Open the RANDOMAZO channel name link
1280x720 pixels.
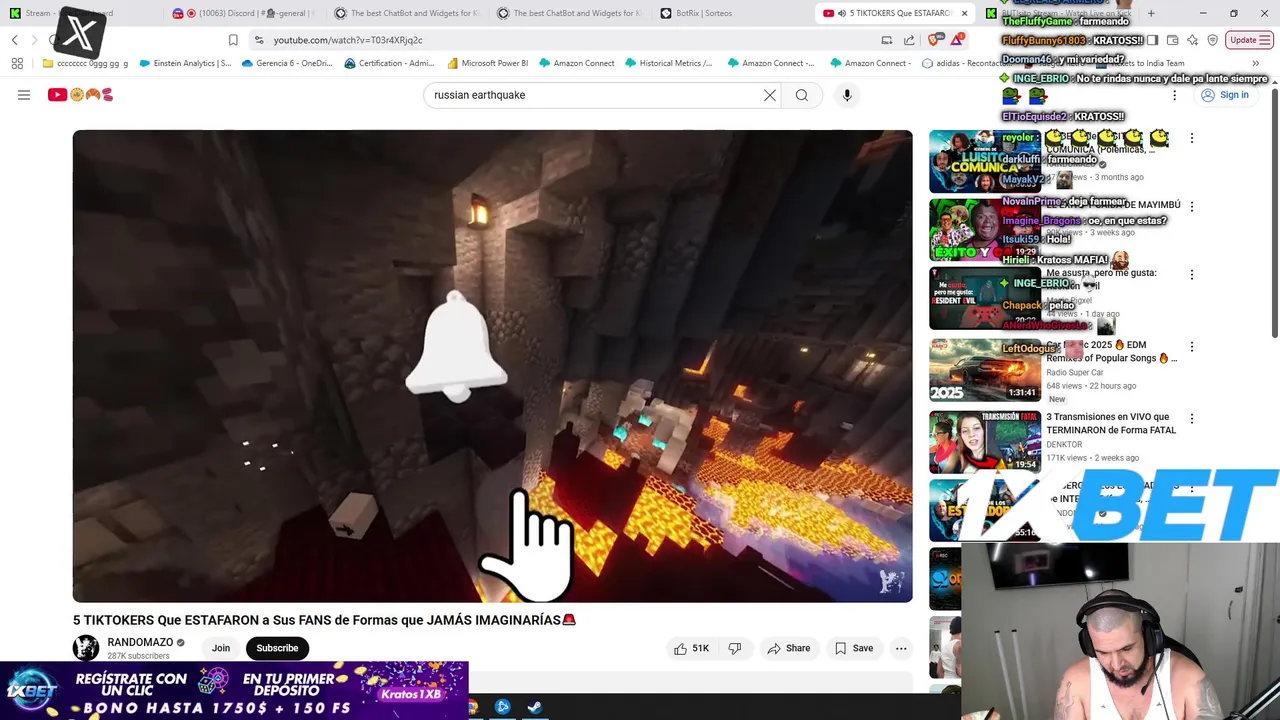click(x=140, y=642)
